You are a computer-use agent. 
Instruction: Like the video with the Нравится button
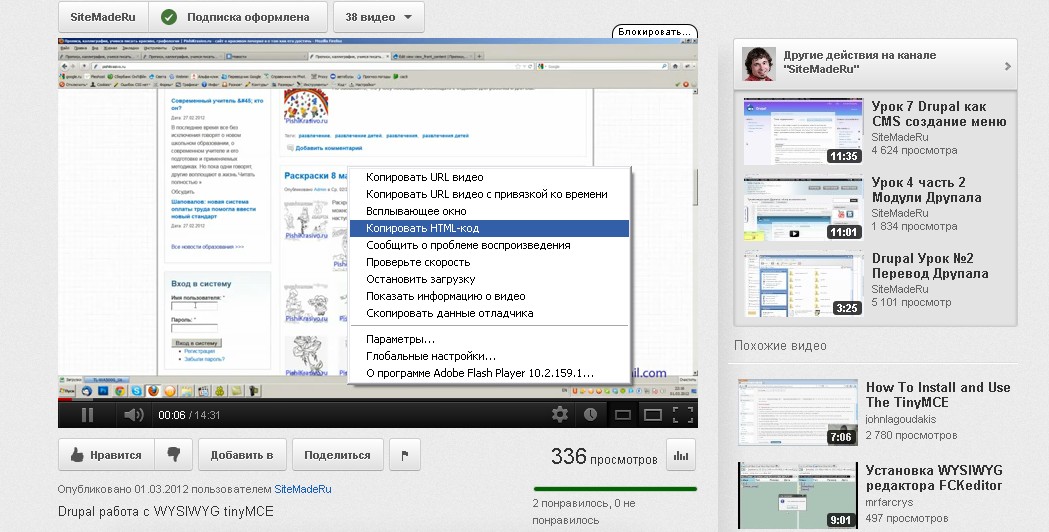coord(106,455)
